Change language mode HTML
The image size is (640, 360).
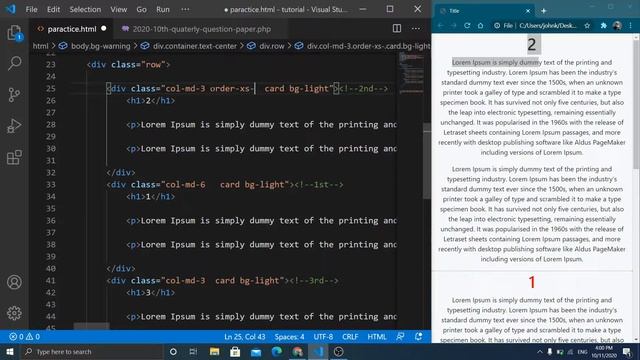(377, 337)
